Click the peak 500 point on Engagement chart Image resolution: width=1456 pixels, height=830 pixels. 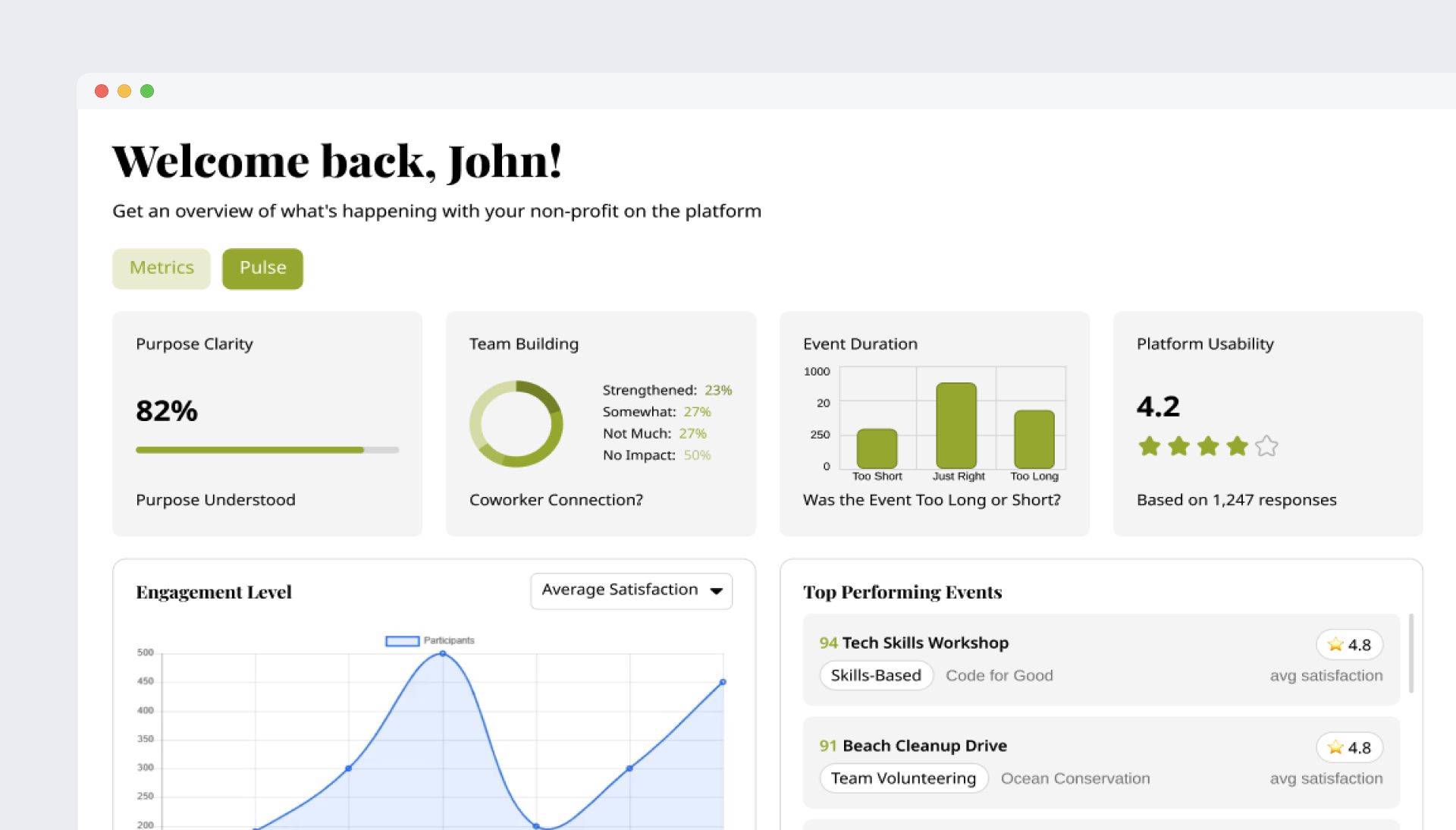tap(443, 653)
